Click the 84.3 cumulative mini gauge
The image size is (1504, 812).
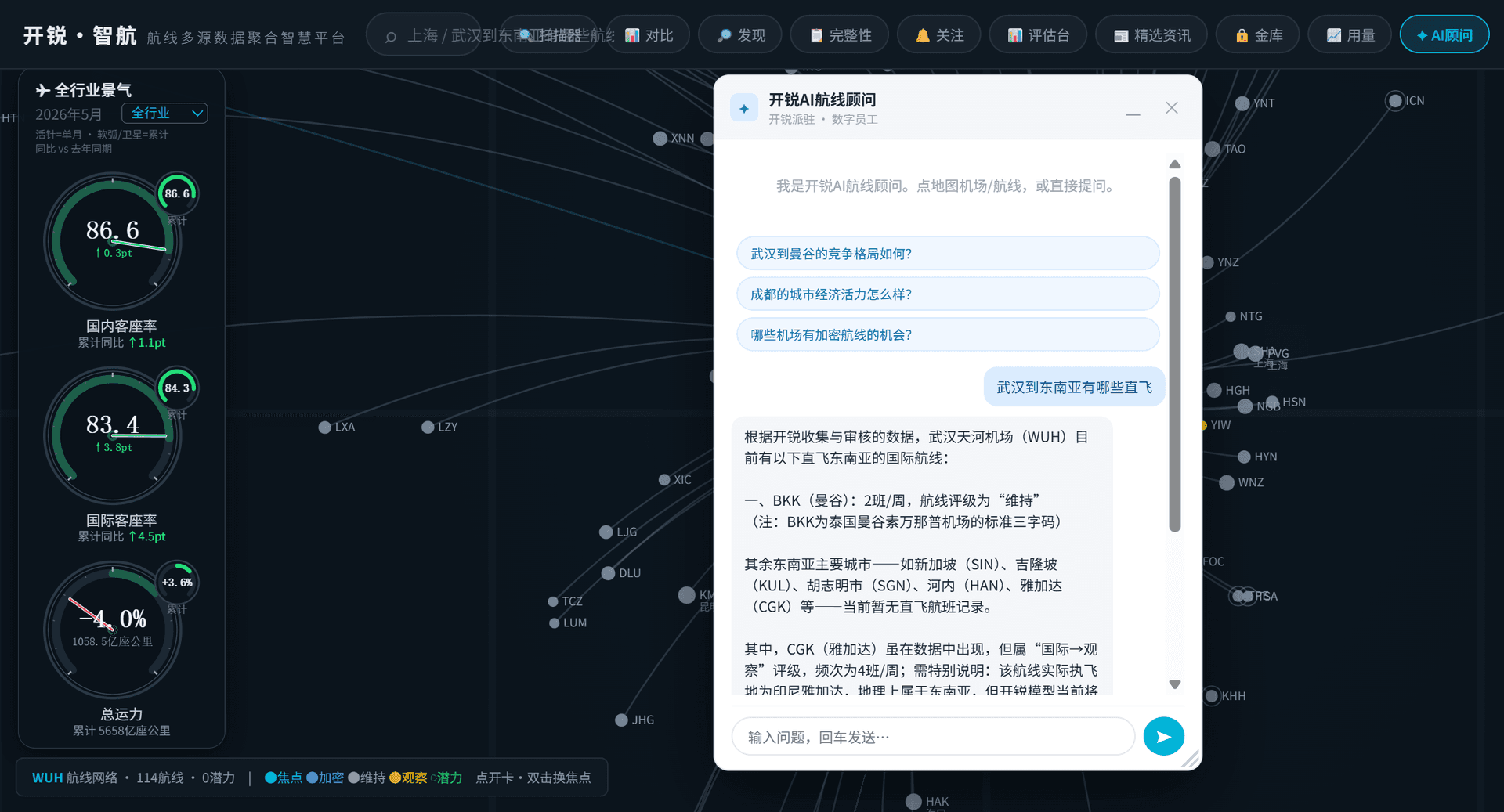(177, 388)
